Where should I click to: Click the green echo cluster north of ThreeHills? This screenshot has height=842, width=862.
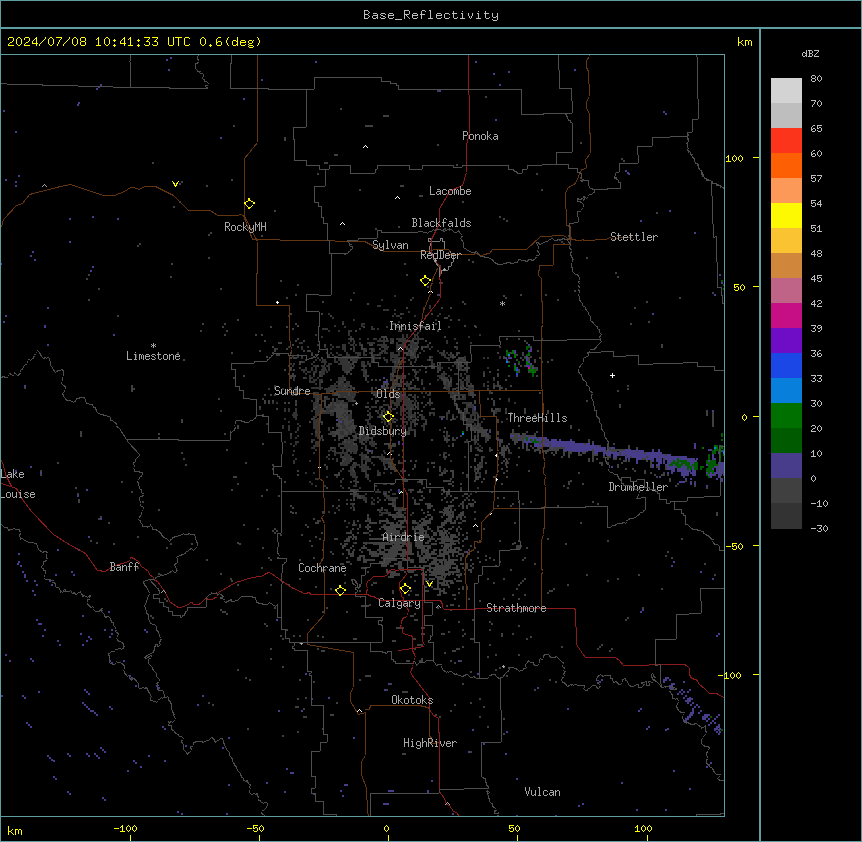(x=521, y=361)
